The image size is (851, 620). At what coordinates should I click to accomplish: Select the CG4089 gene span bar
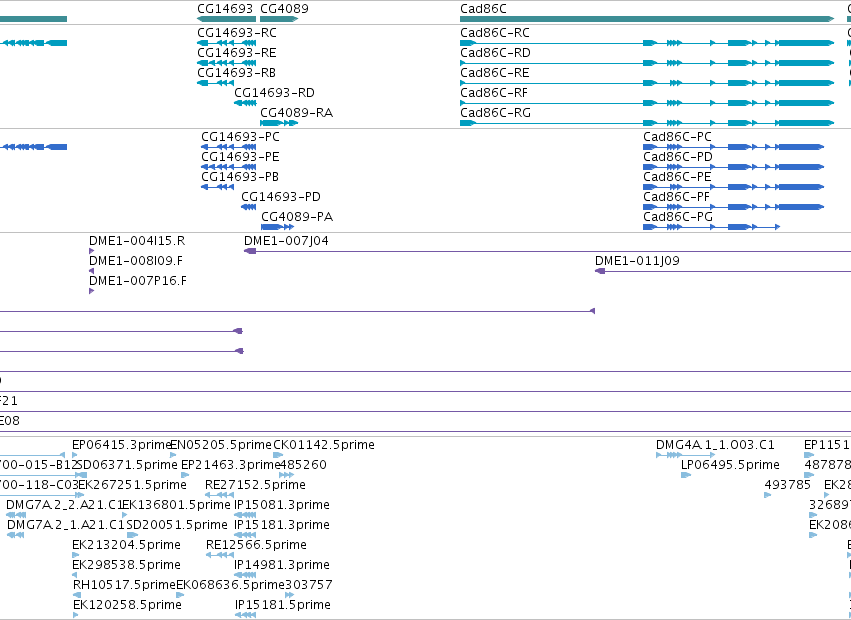pyautogui.click(x=279, y=19)
